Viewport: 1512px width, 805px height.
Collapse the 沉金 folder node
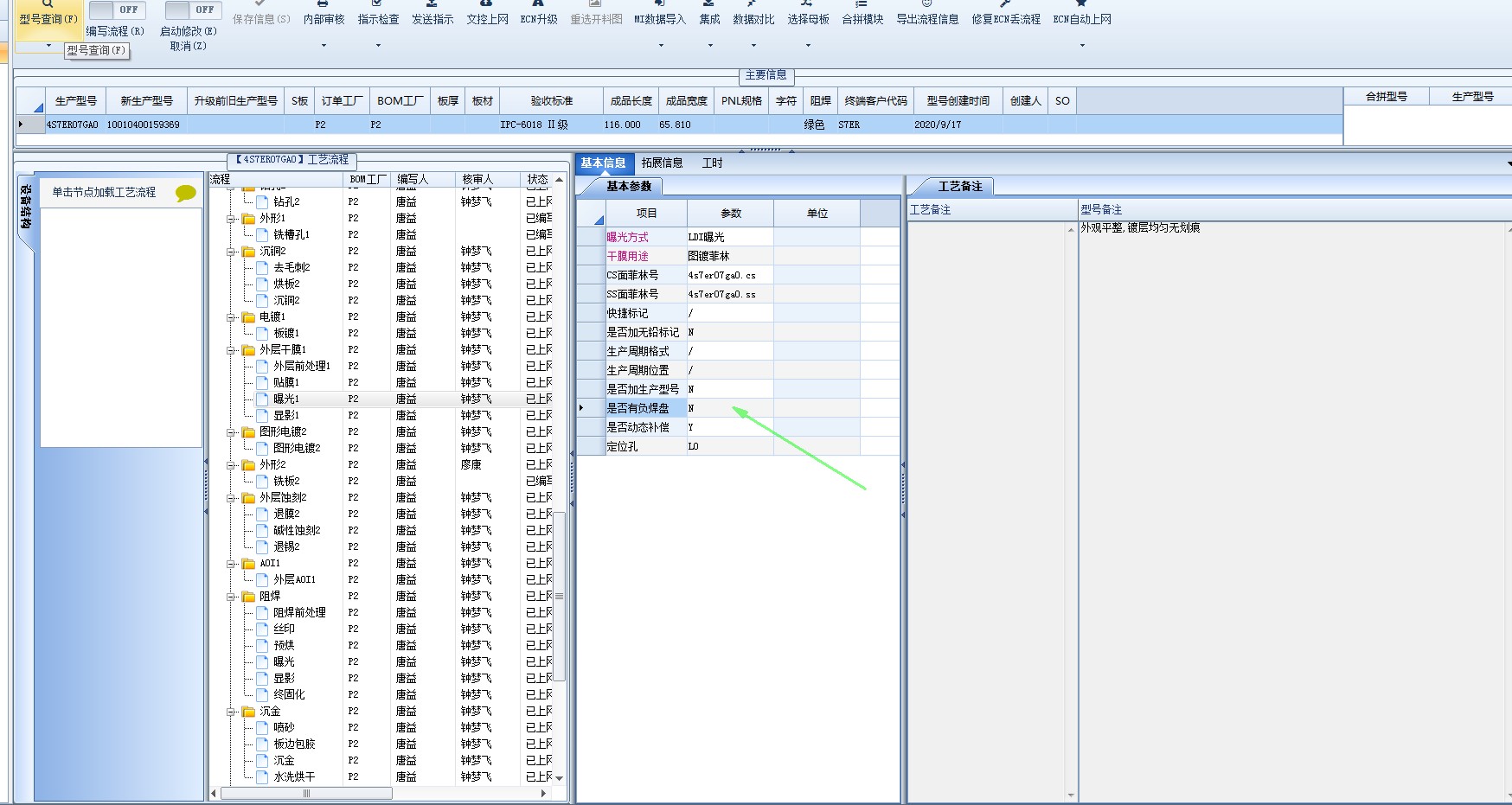(x=231, y=712)
